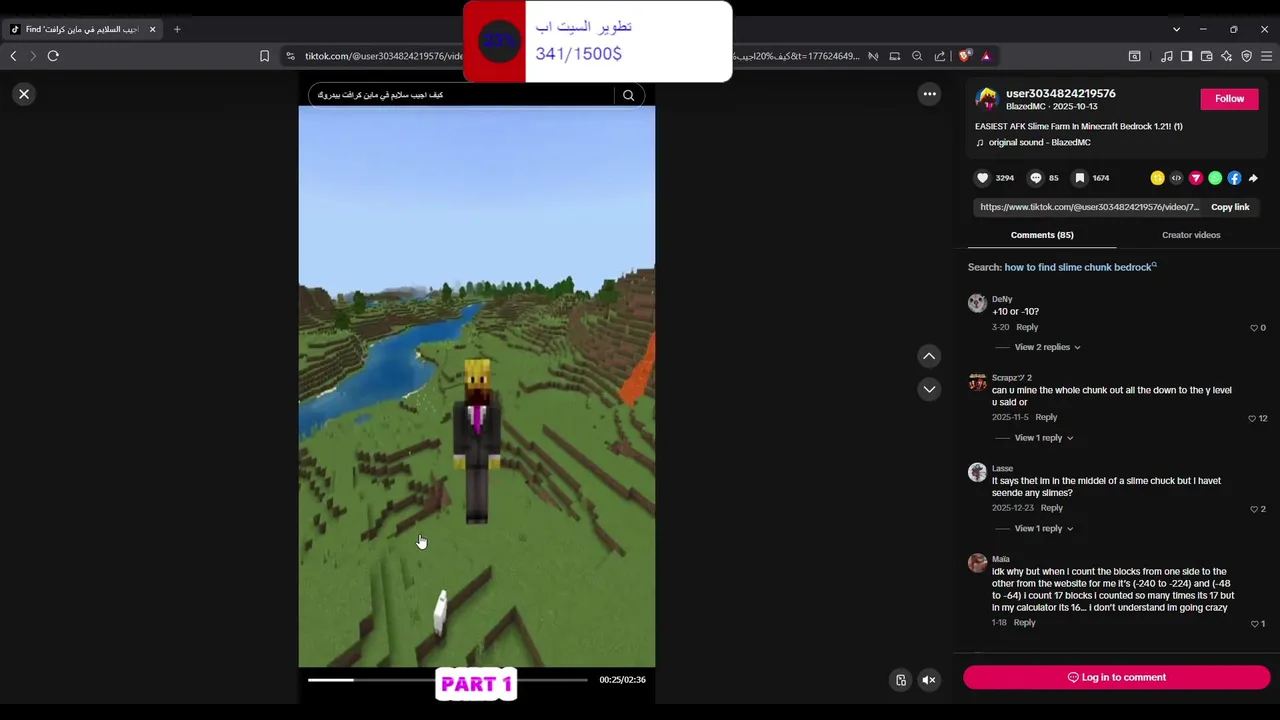Viewport: 1280px width, 720px height.
Task: Close the TikTok video viewer with X
Action: coord(24,94)
